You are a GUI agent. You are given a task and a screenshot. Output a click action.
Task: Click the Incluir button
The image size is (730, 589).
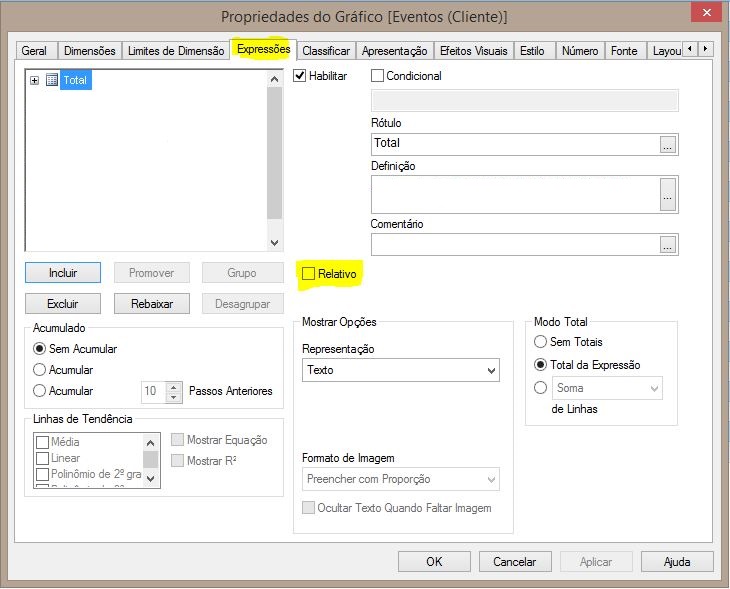[x=63, y=273]
